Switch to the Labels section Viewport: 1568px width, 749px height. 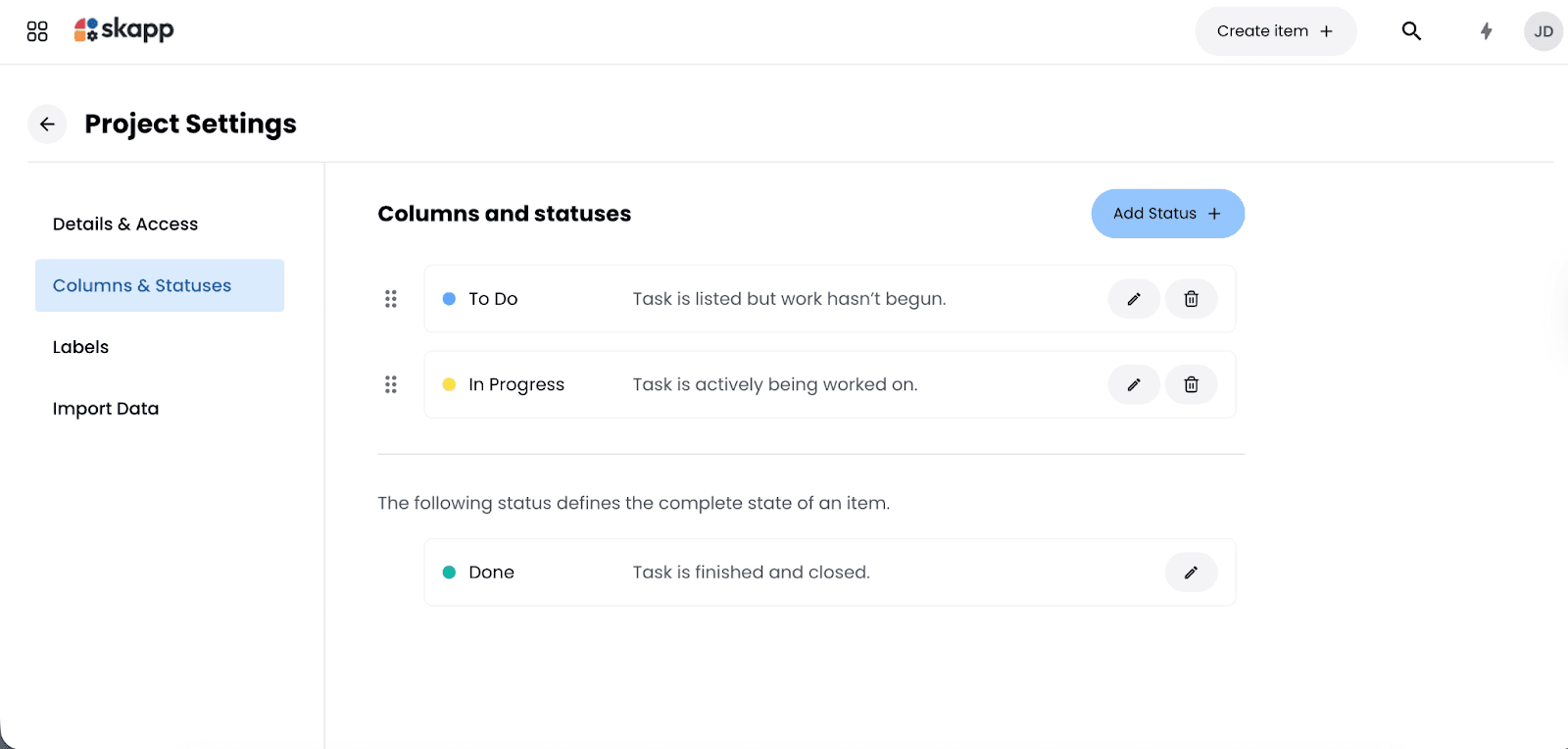click(80, 347)
